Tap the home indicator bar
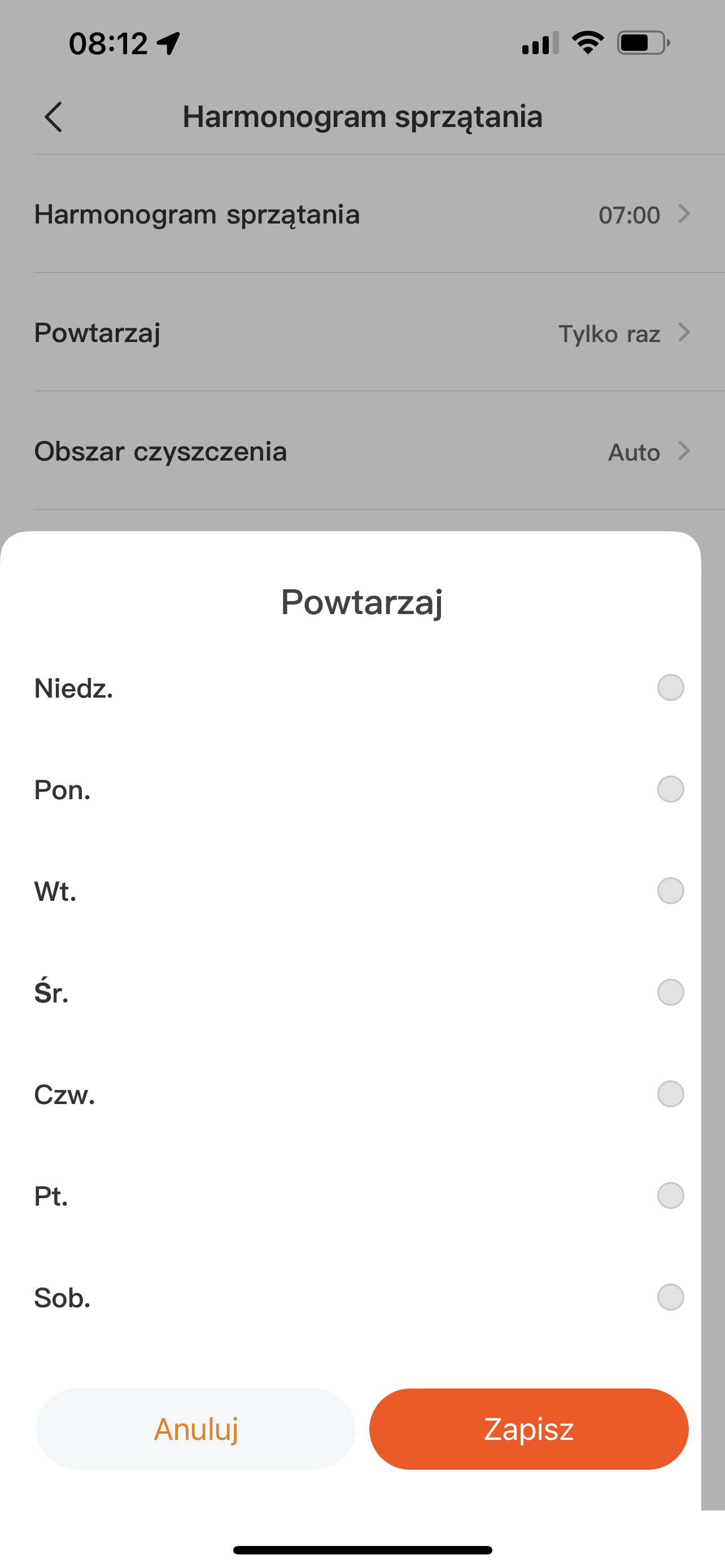 pos(362,1550)
